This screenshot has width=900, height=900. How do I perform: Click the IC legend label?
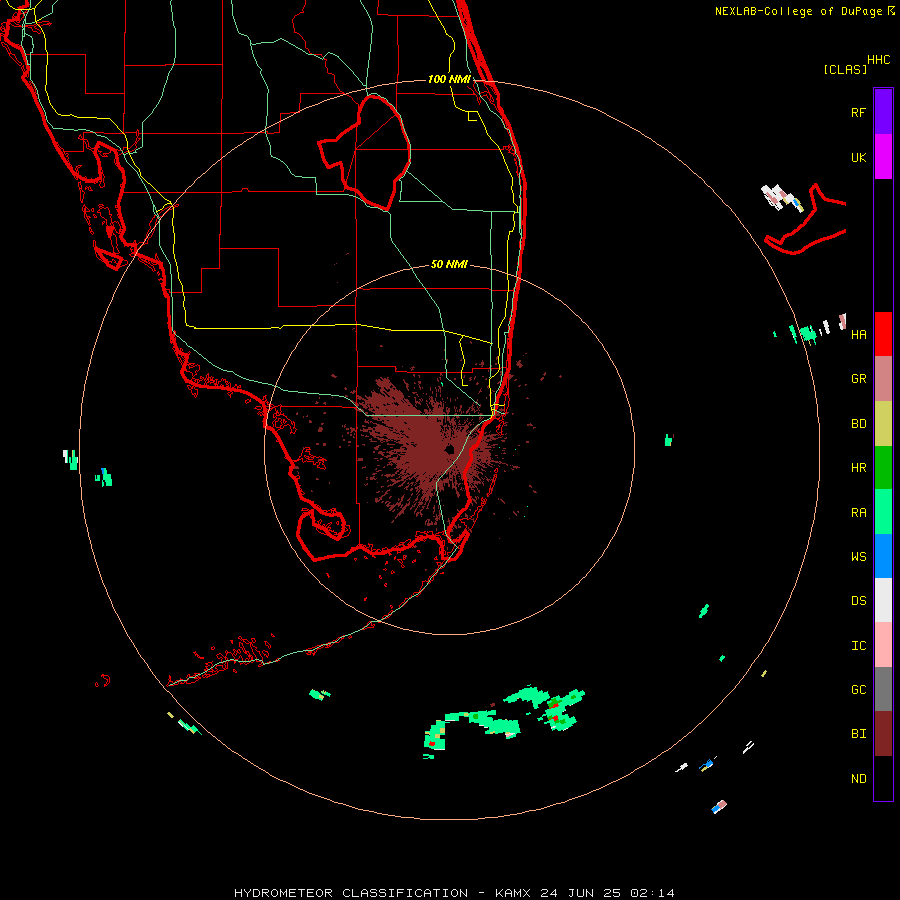click(858, 646)
